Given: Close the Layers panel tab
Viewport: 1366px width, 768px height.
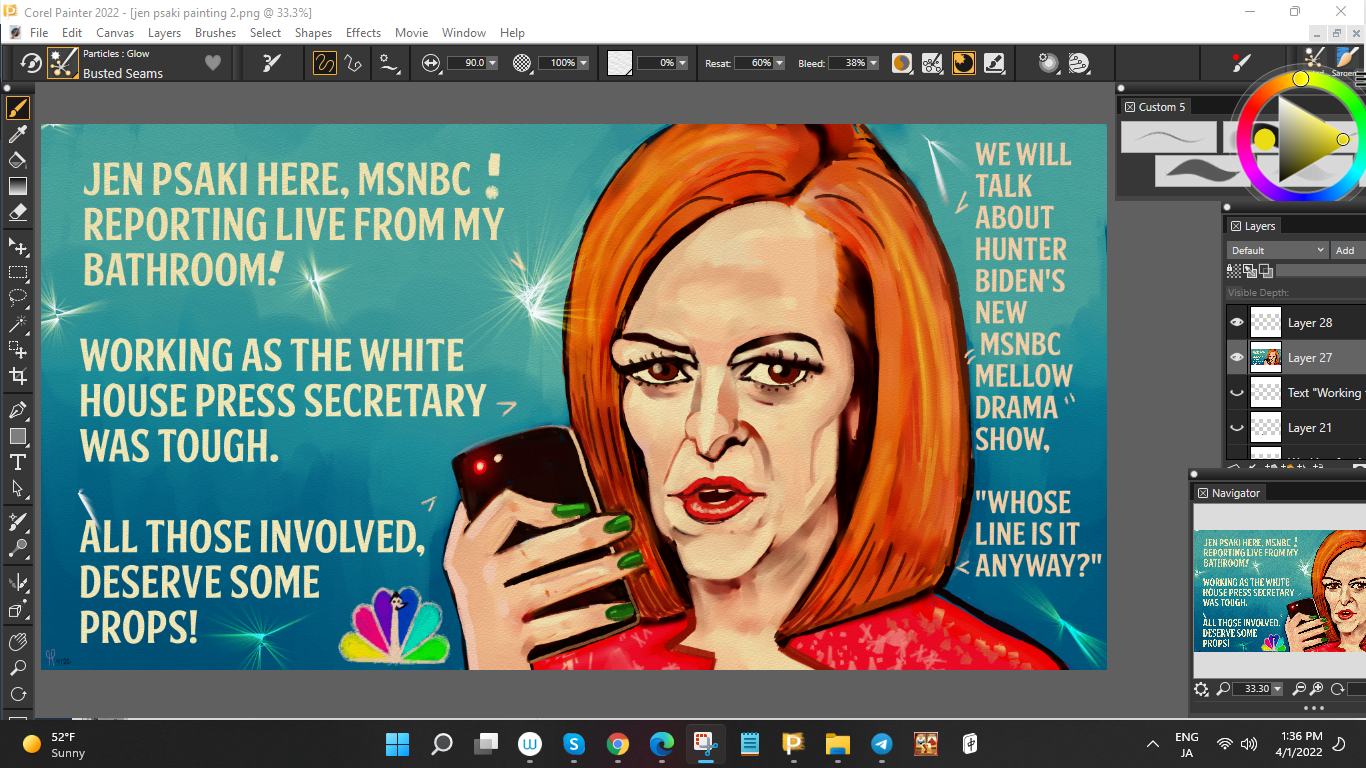Looking at the screenshot, I should (1236, 226).
